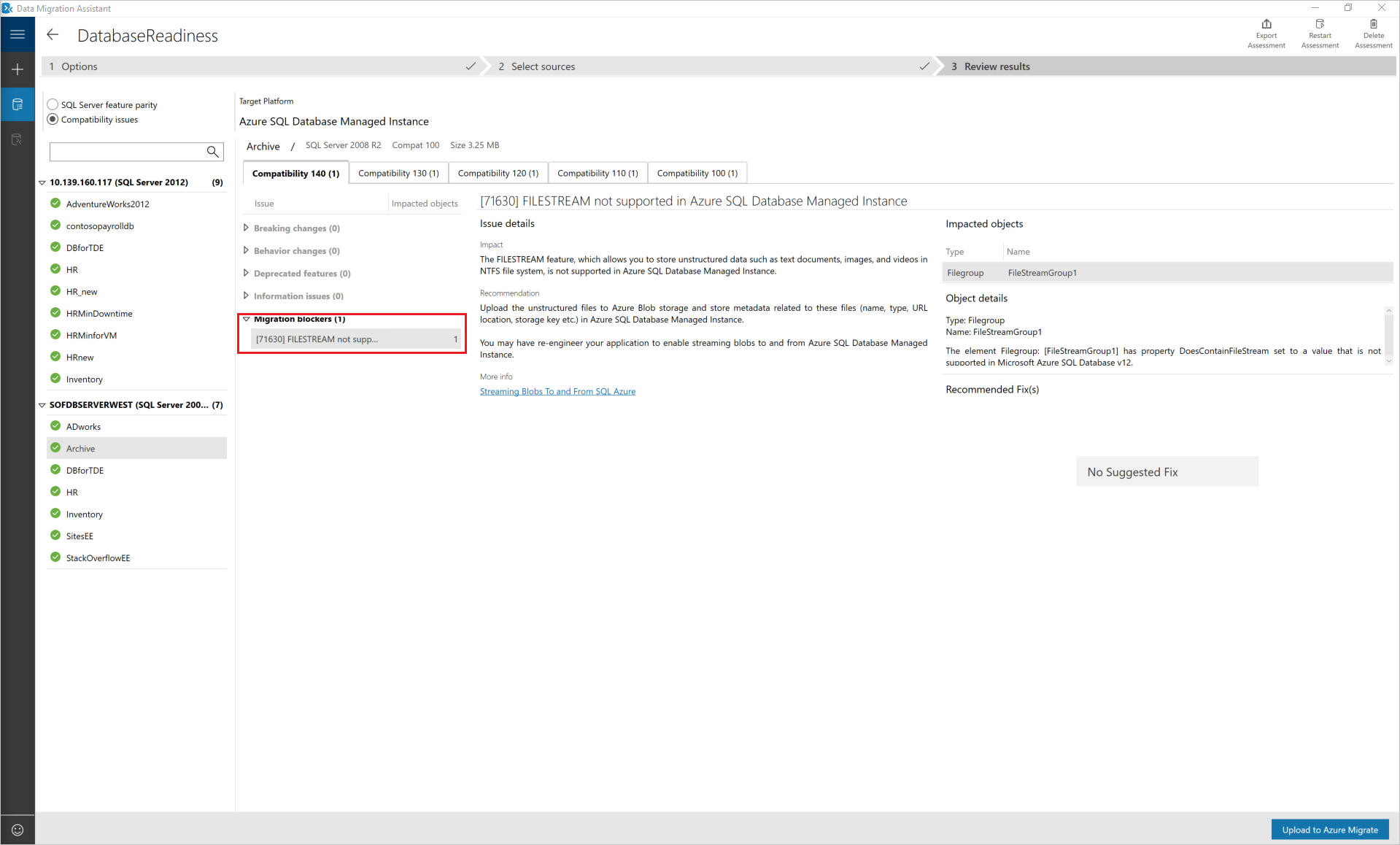This screenshot has height=845, width=1400.
Task: Open the hamburger menu icon
Action: coord(18,34)
